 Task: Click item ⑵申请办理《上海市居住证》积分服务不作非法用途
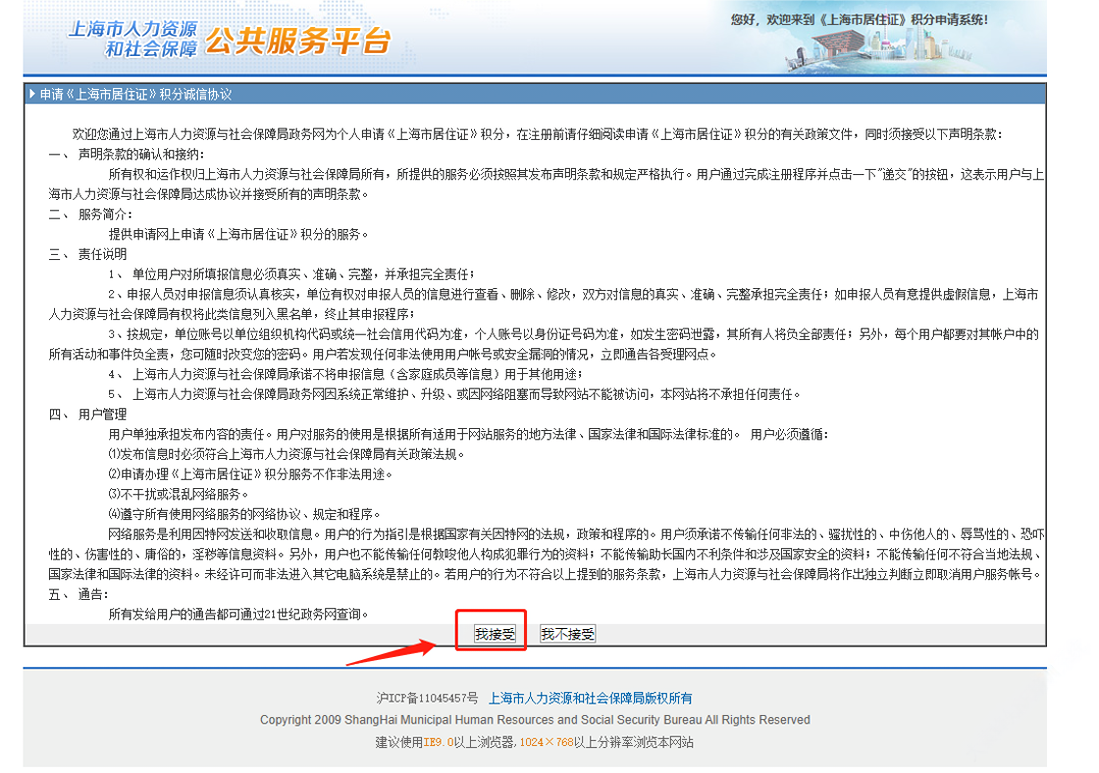click(x=250, y=474)
